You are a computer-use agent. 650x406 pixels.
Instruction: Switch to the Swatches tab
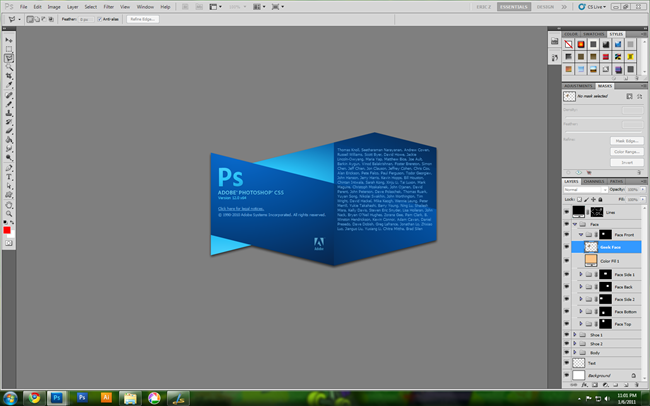(594, 34)
